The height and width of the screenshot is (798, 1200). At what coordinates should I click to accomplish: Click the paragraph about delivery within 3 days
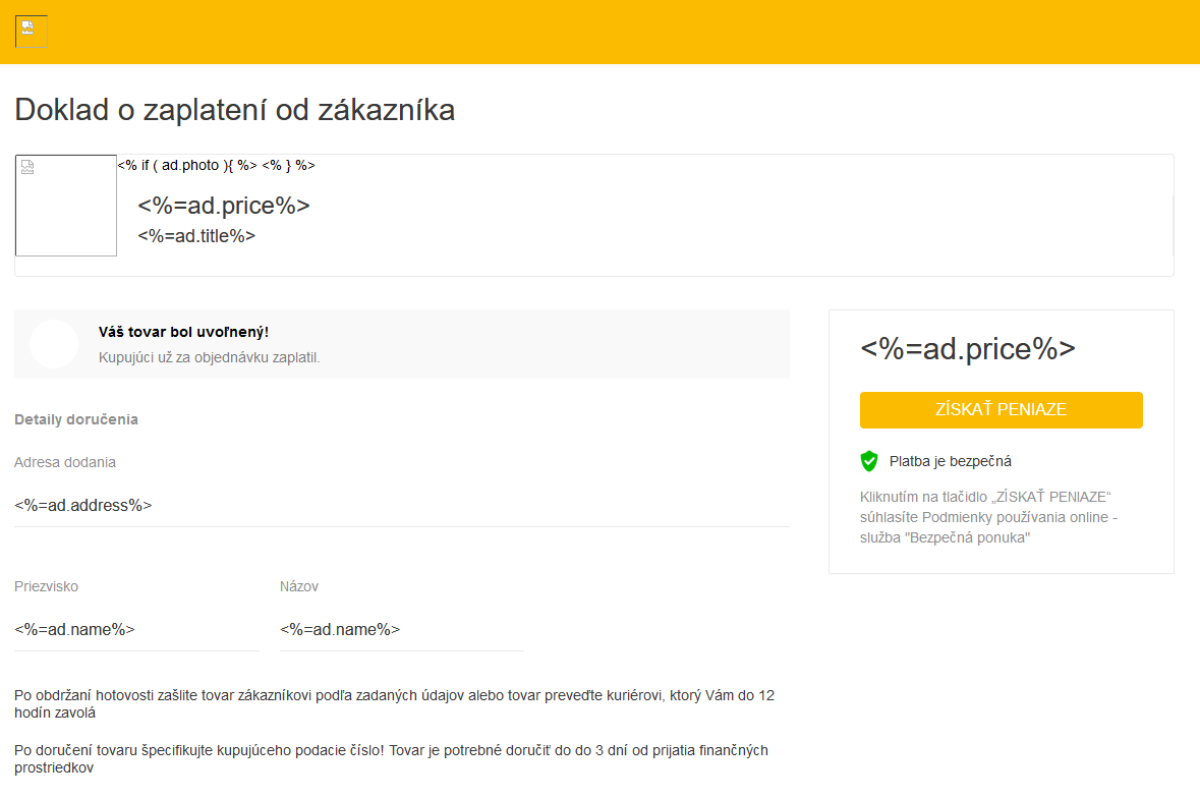click(390, 759)
